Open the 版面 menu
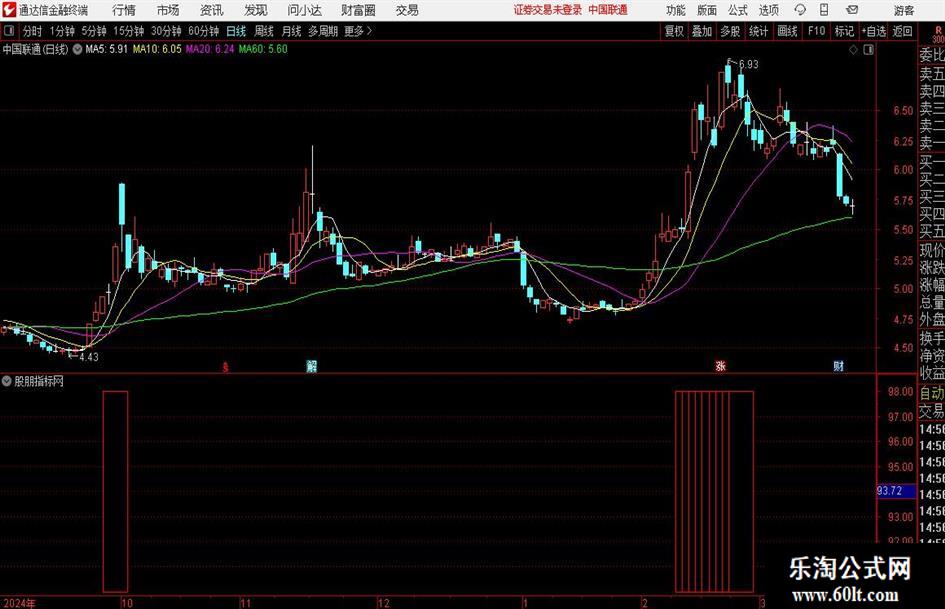This screenshot has height=609, width=945. coord(707,10)
